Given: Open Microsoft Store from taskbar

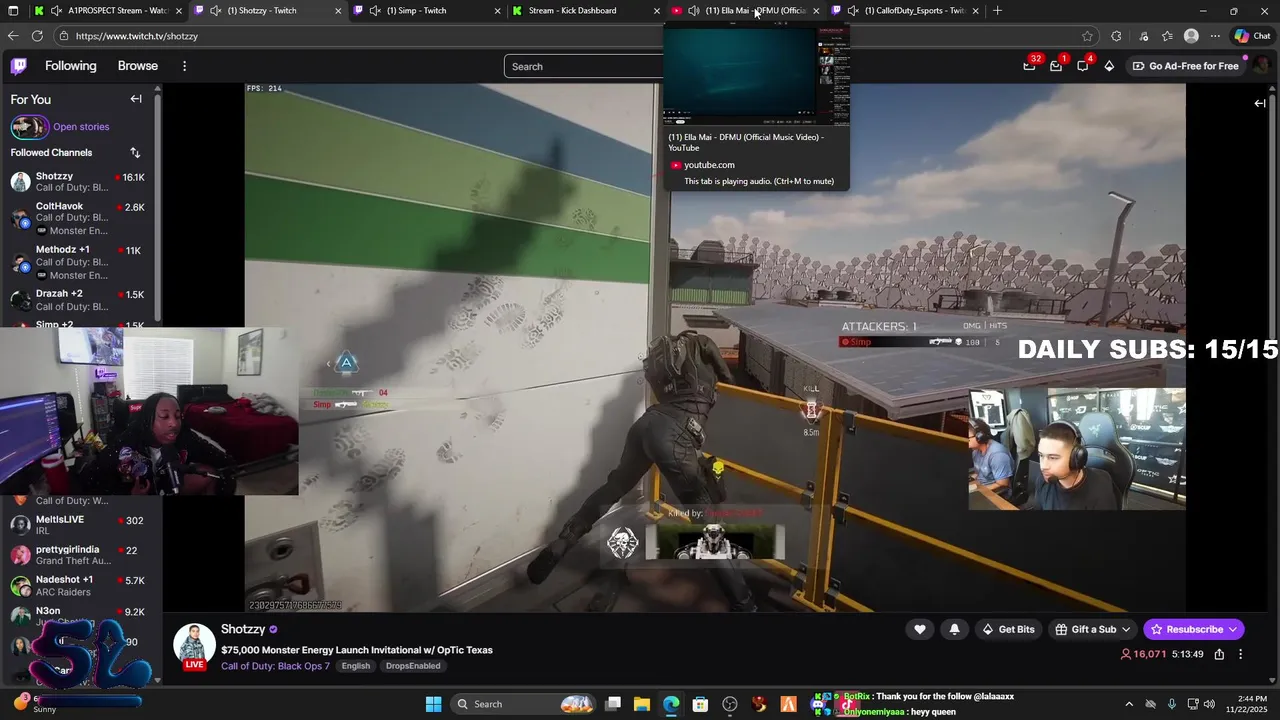Looking at the screenshot, I should [x=700, y=704].
